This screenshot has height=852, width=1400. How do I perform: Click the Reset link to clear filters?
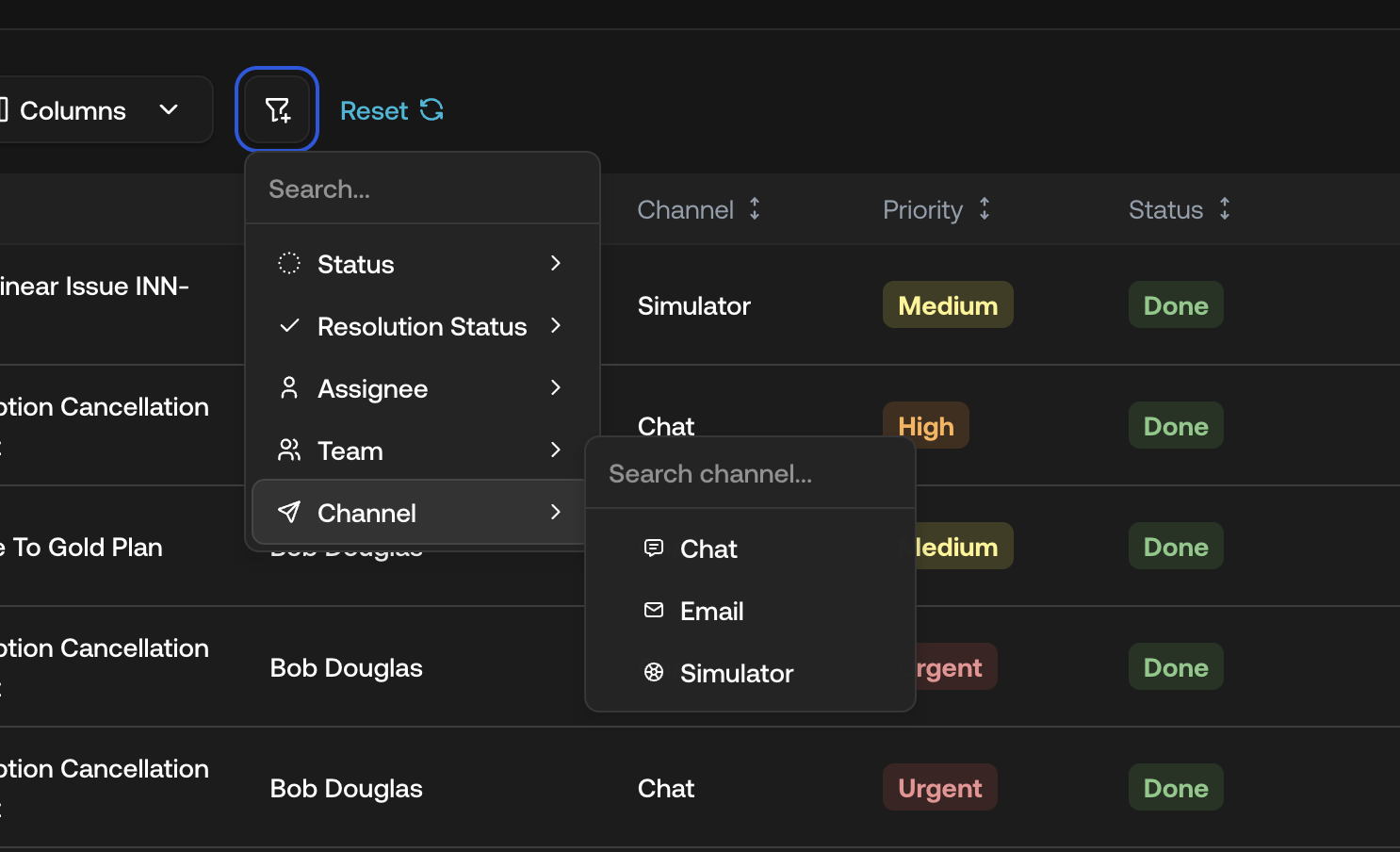(x=374, y=110)
